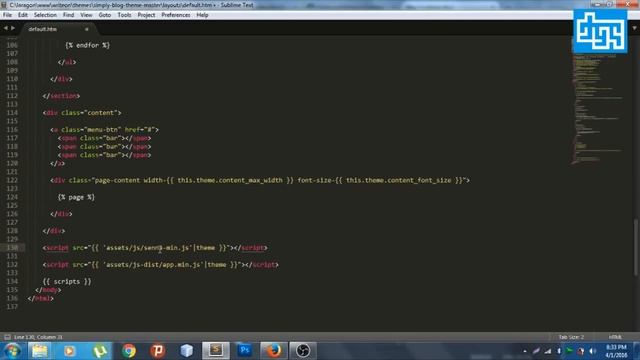Close the default.htm tab
The image size is (640, 360).
pos(87,29)
